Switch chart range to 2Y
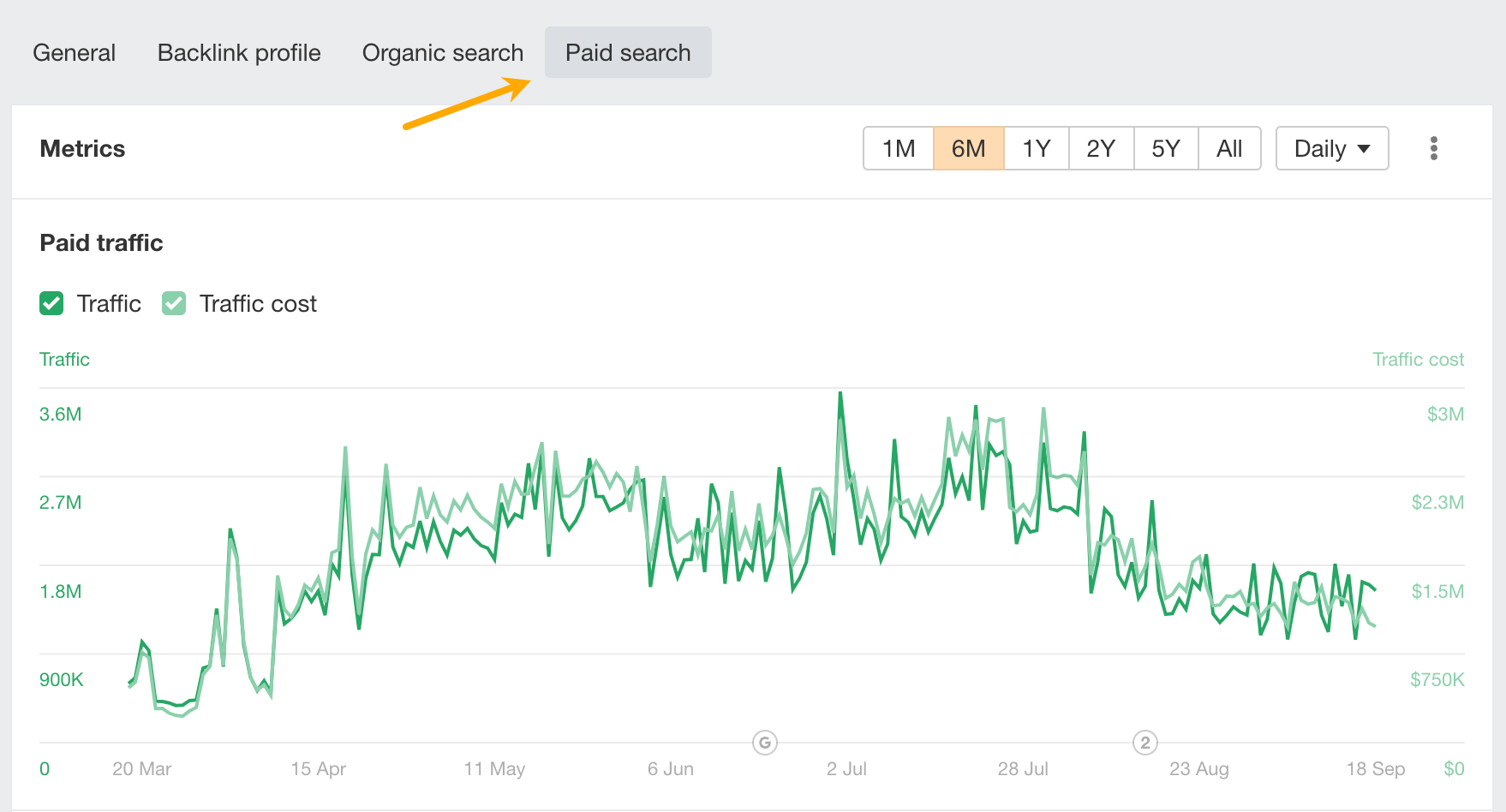 pyautogui.click(x=1101, y=148)
